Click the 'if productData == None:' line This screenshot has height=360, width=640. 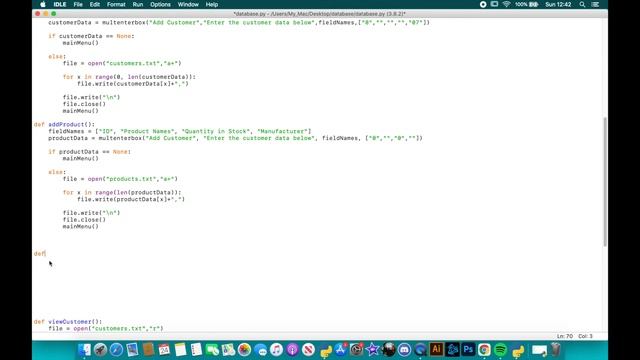89,151
